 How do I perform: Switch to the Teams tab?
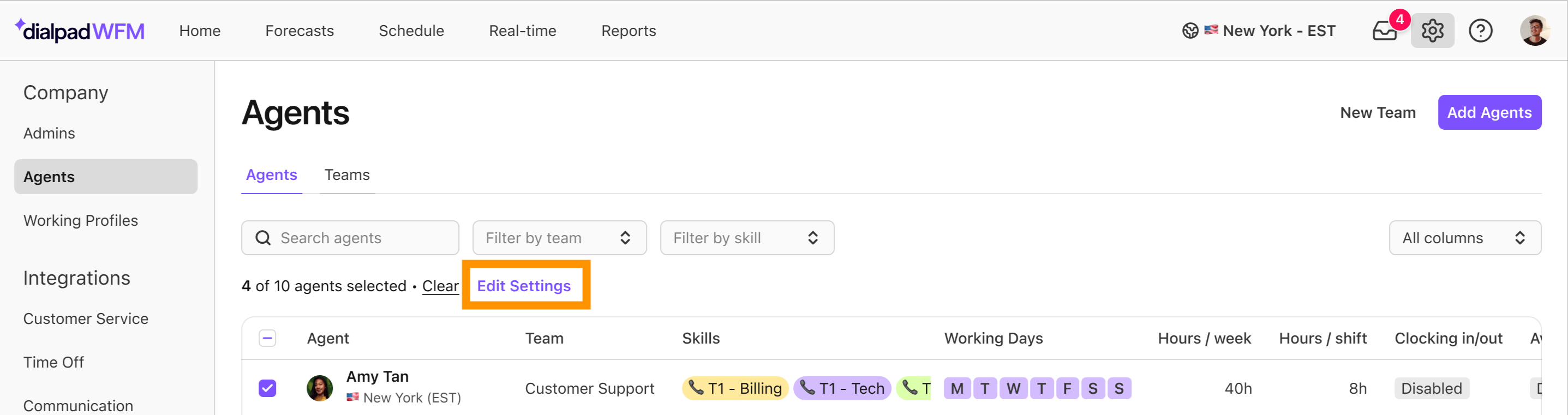[x=347, y=175]
